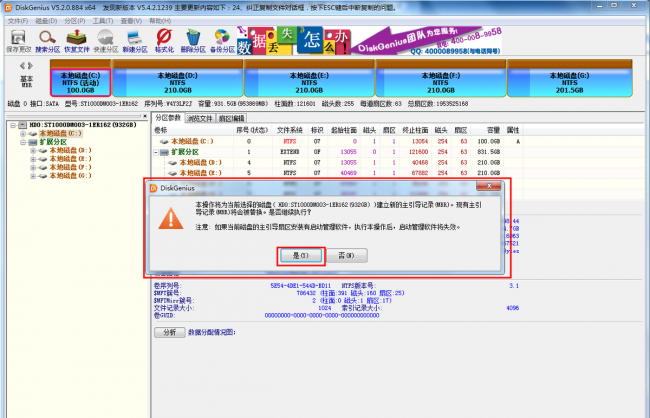This screenshot has width=650, height=418.
Task: Click the orange warning triangle in the dialog
Action: tap(171, 219)
